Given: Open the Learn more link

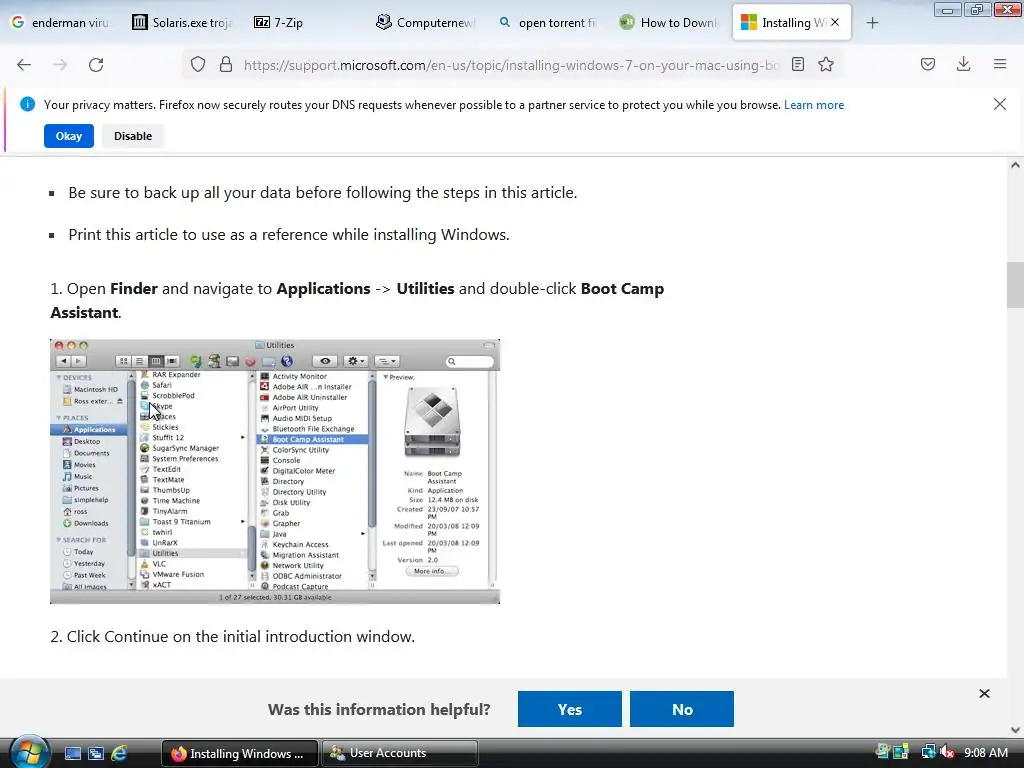Looking at the screenshot, I should tap(814, 104).
